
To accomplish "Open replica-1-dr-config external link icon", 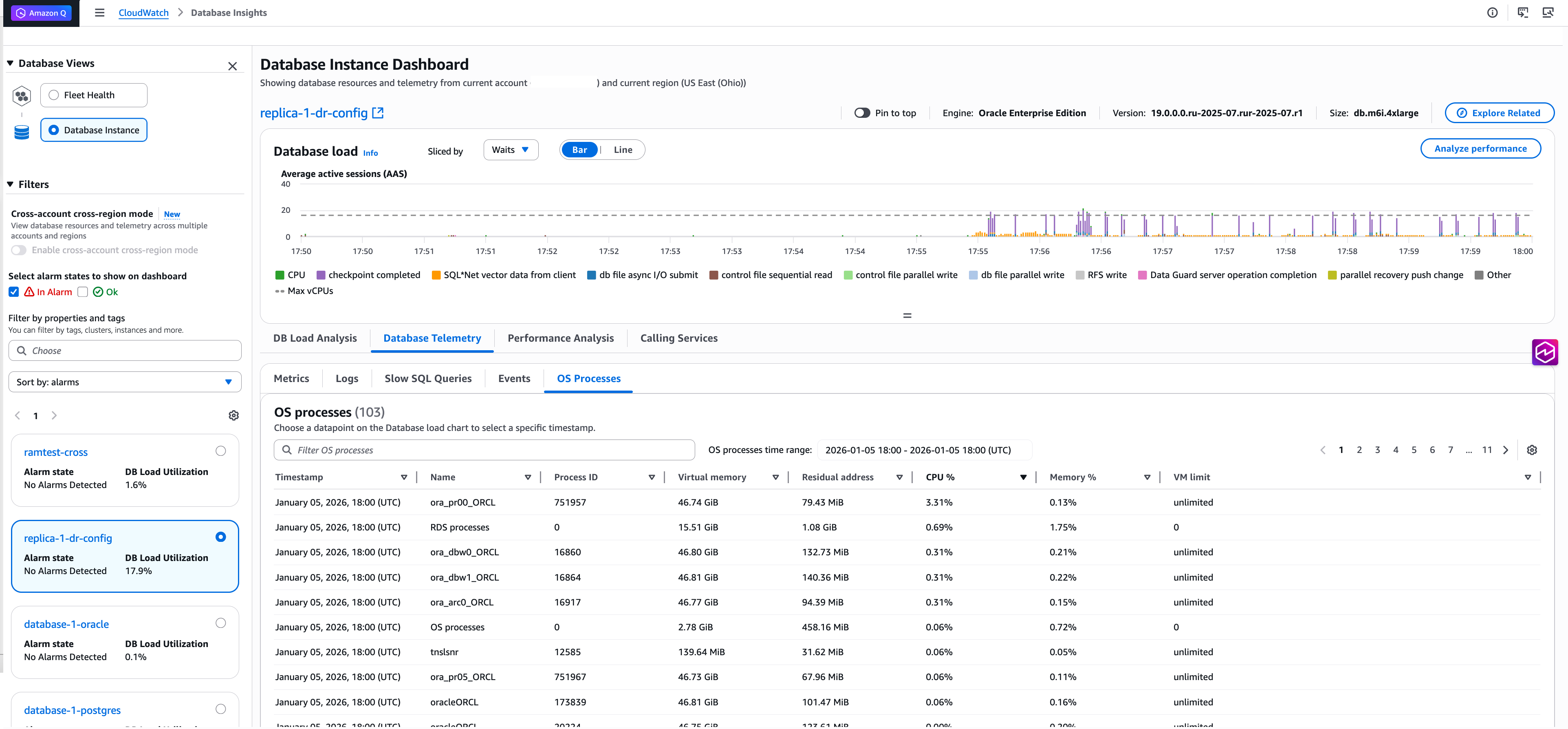I will 378,113.
